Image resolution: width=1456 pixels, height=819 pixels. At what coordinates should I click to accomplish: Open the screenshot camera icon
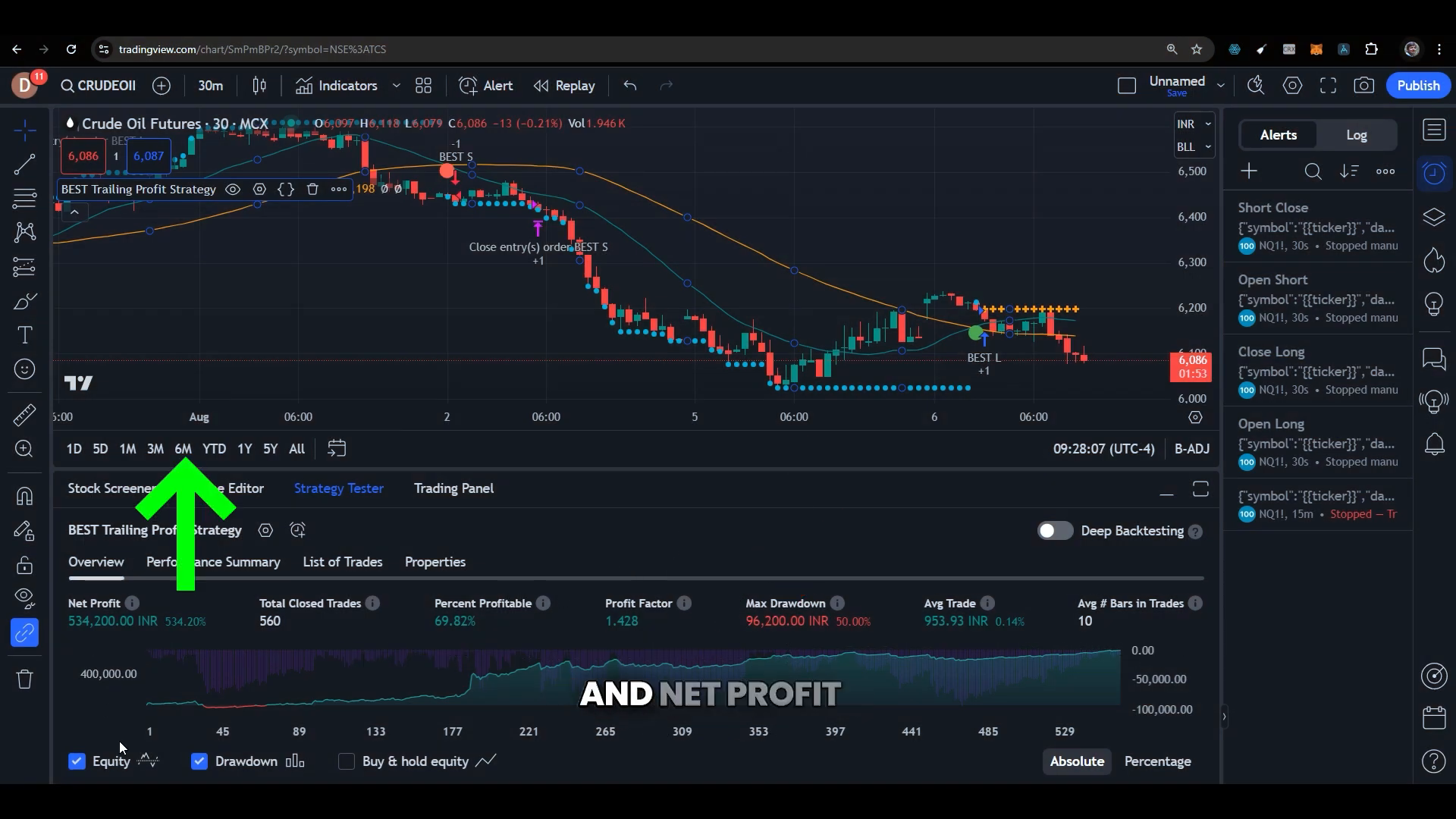1363,86
